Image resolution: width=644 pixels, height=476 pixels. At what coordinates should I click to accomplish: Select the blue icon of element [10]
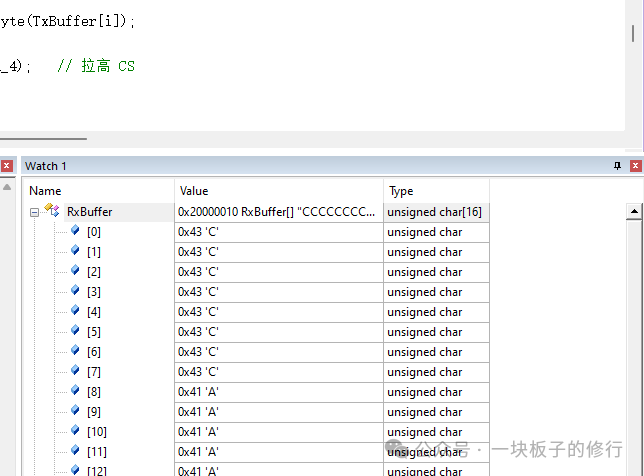tap(75, 430)
